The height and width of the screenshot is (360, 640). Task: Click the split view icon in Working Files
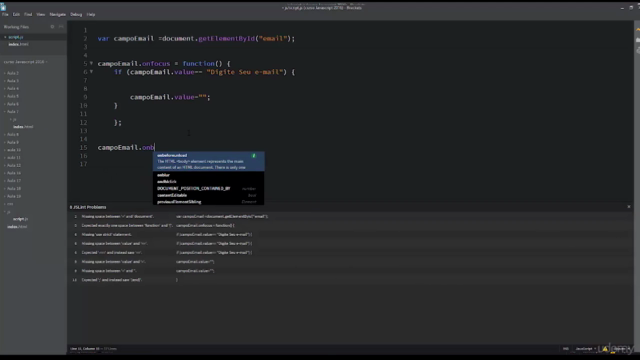[61, 27]
